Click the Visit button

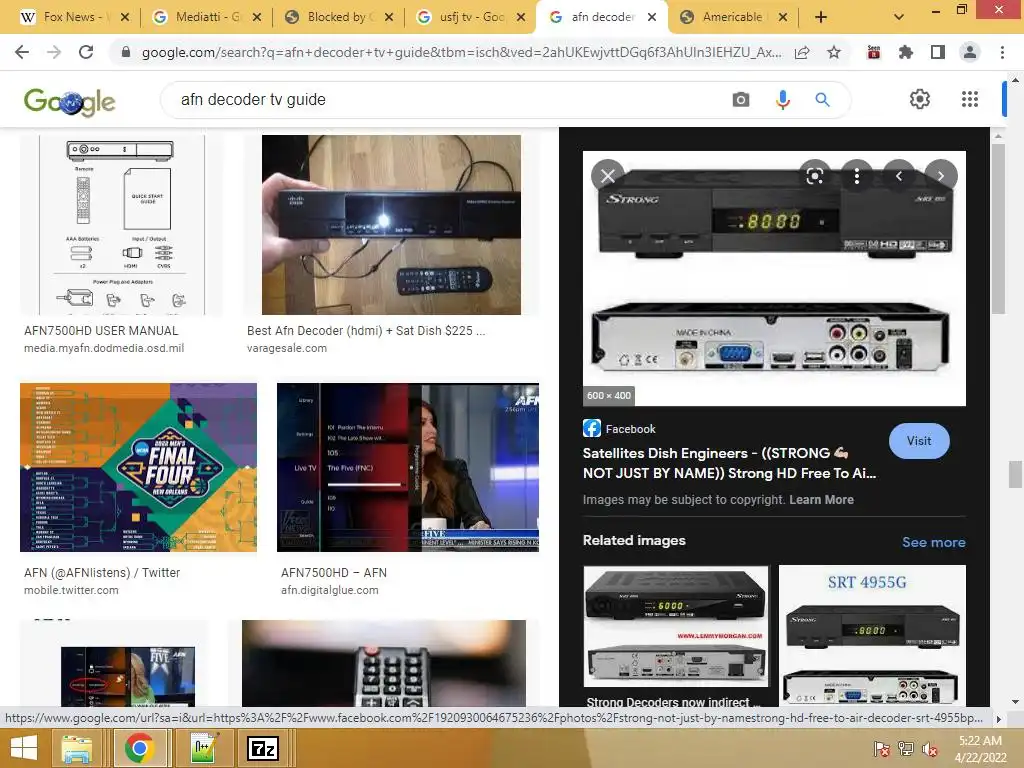point(919,441)
